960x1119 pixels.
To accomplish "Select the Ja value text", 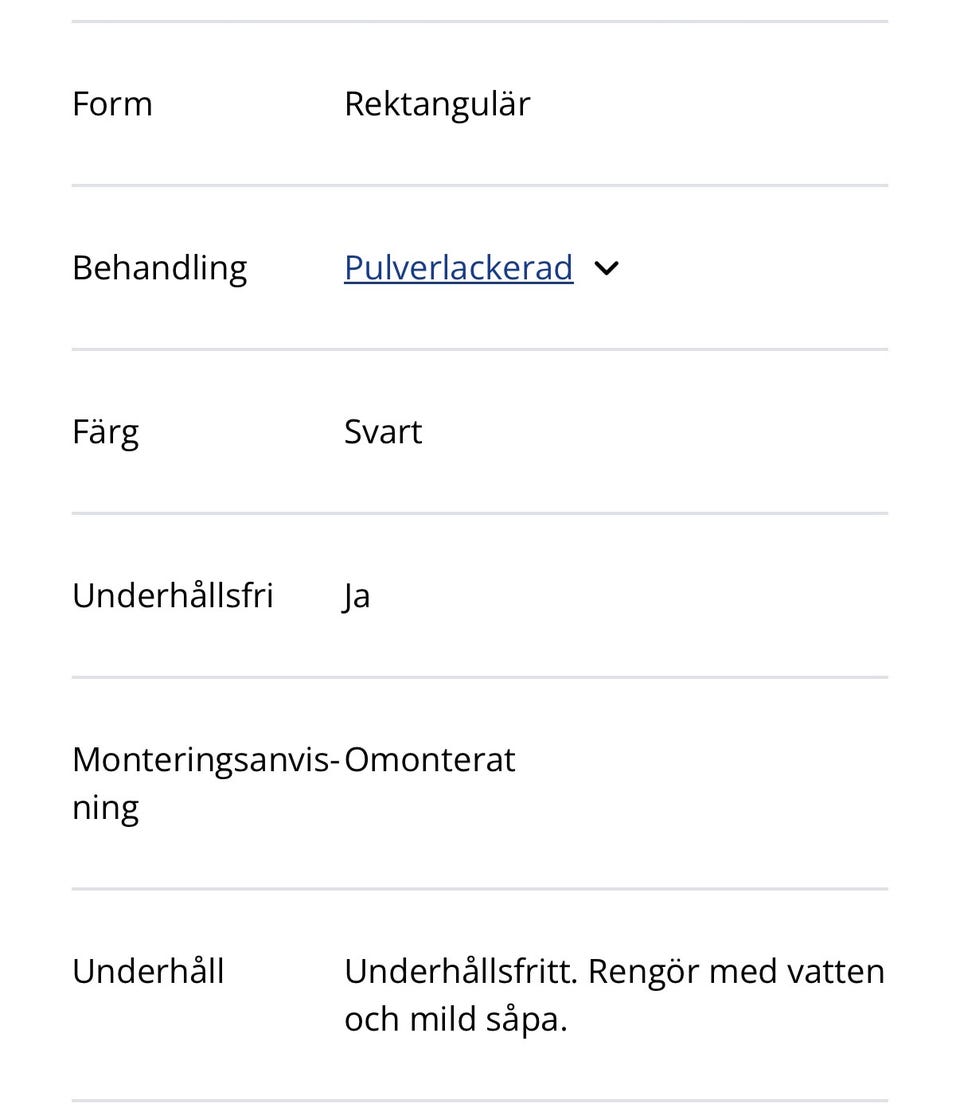I will point(357,596).
